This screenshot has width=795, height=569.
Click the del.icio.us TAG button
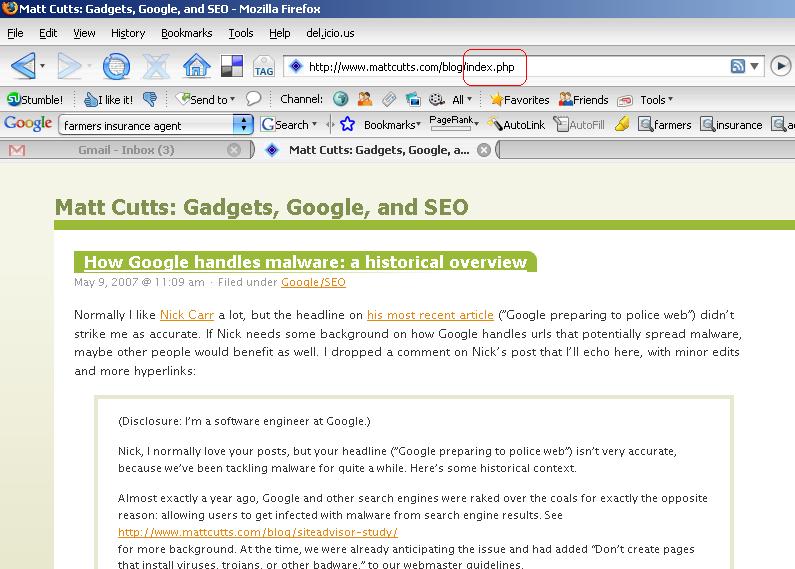[264, 68]
